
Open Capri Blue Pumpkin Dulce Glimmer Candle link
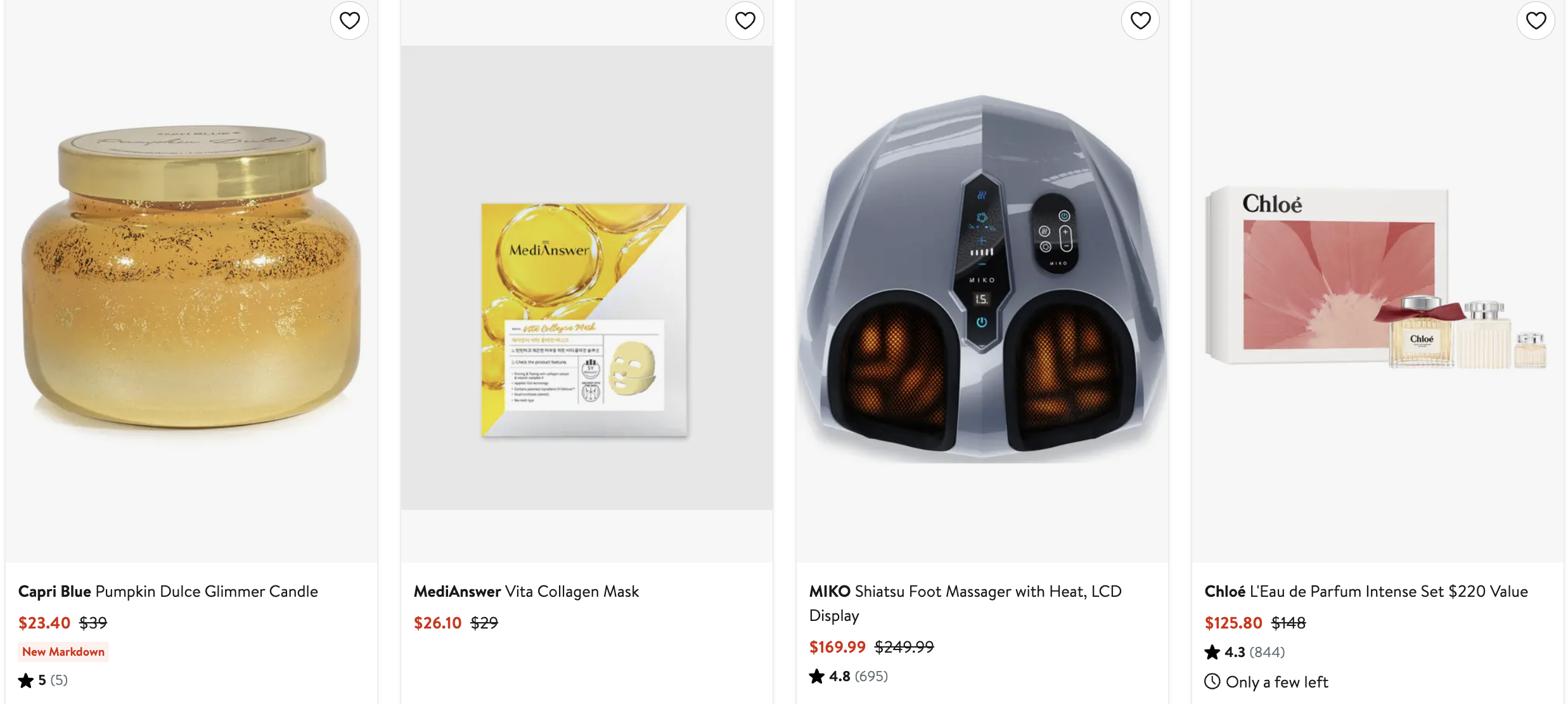point(168,592)
